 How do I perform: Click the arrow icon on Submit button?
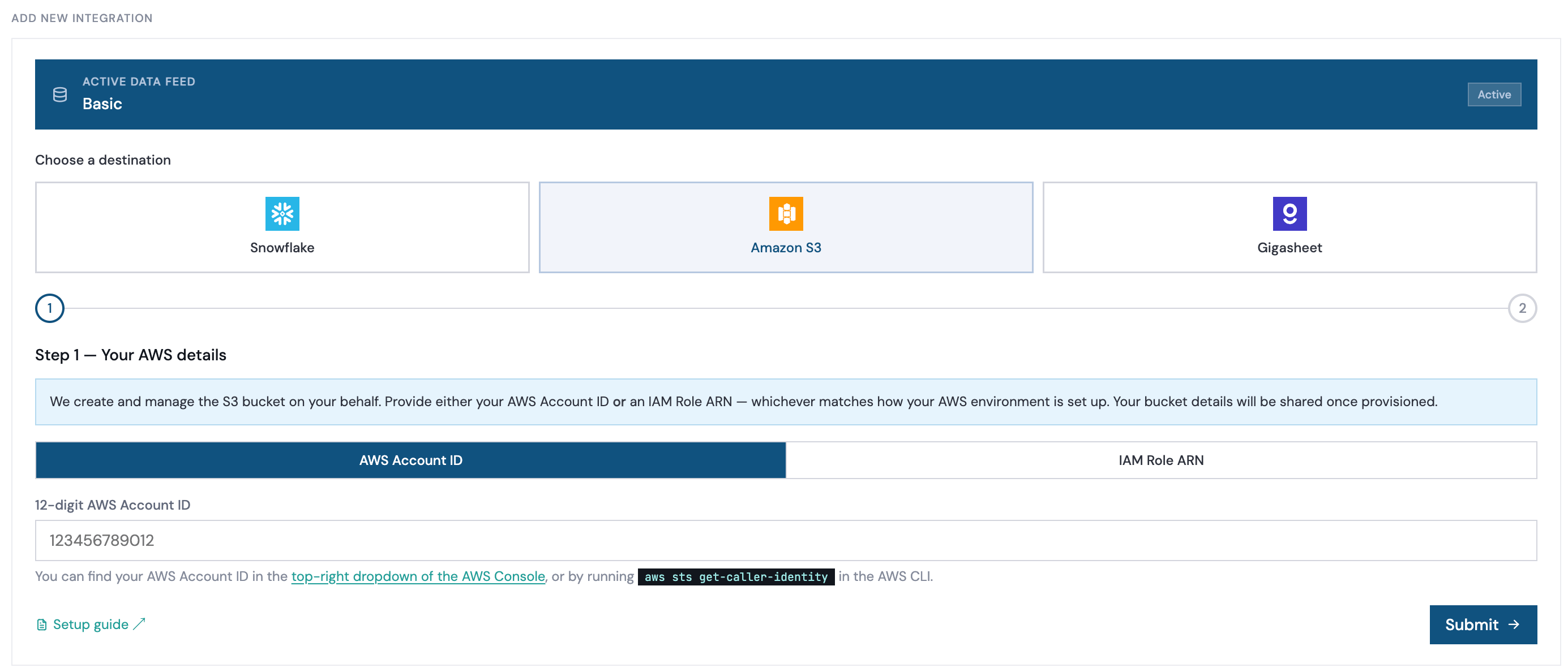1514,624
